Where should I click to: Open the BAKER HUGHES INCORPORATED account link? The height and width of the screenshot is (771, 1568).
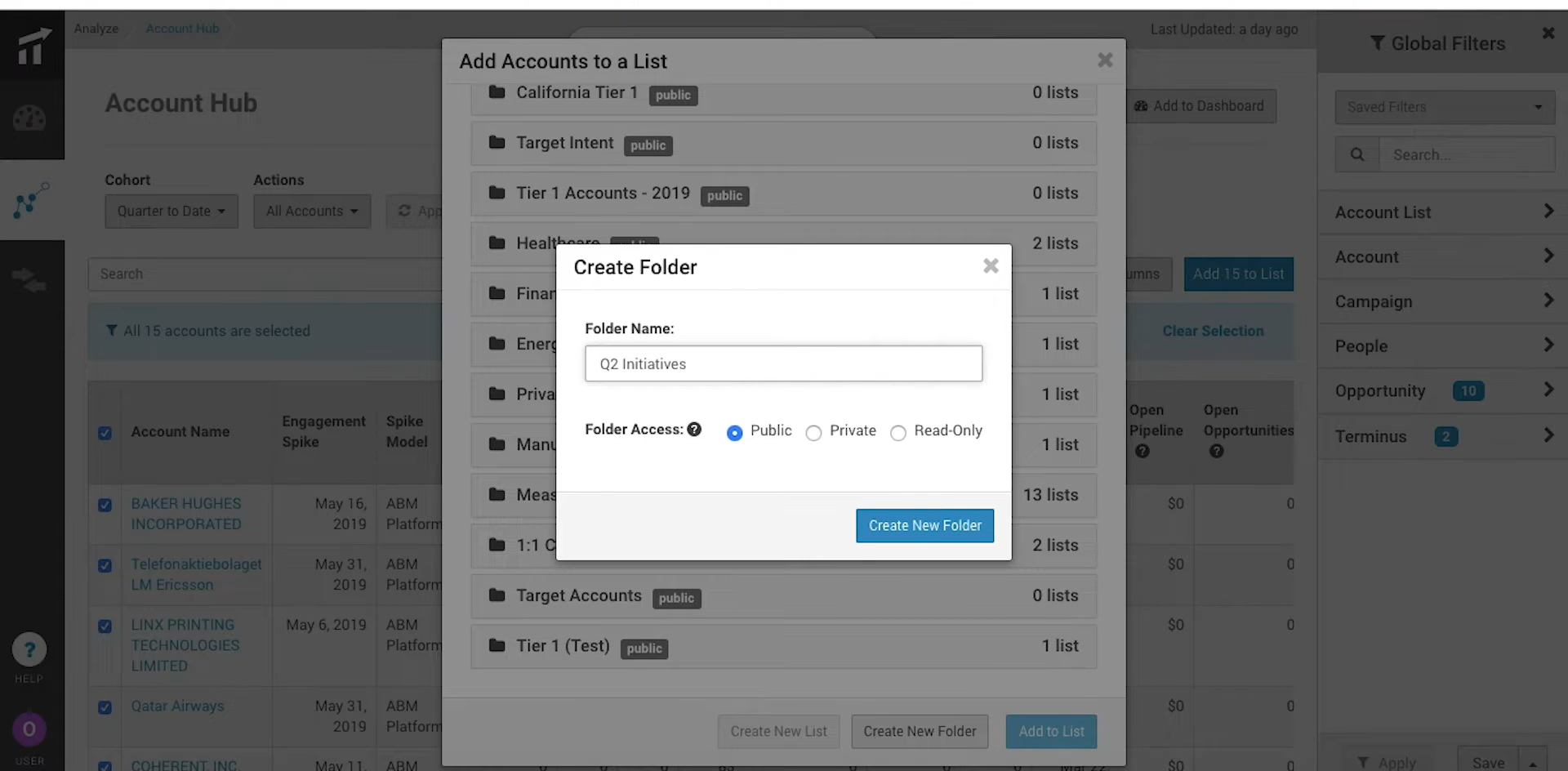point(186,514)
